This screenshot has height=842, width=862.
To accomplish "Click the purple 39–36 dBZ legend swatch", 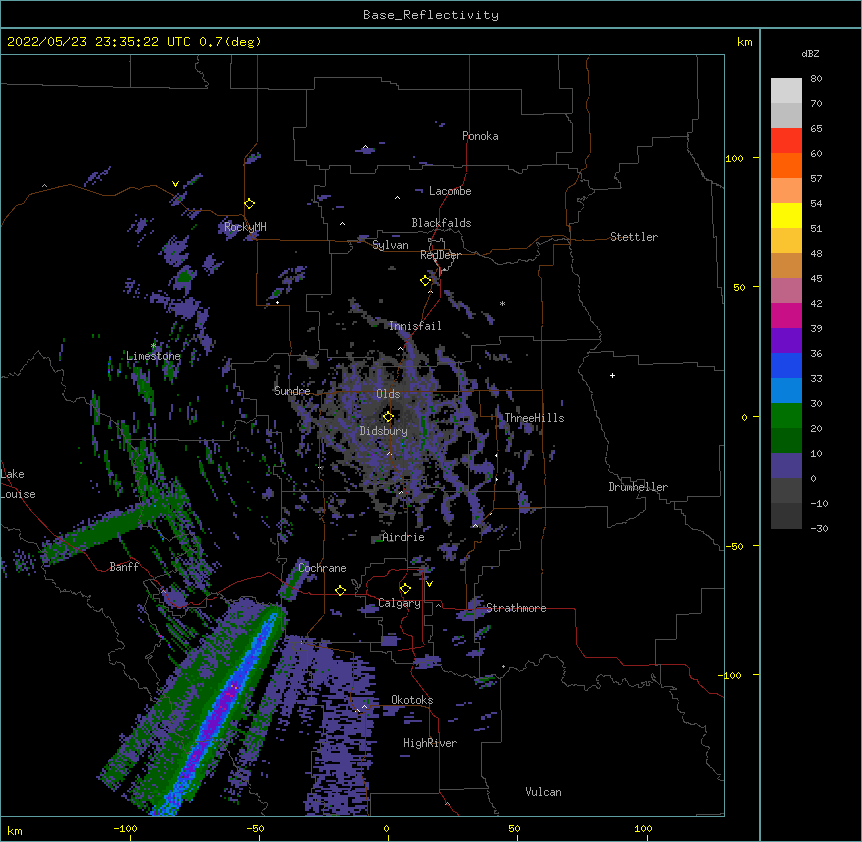I will pos(786,341).
